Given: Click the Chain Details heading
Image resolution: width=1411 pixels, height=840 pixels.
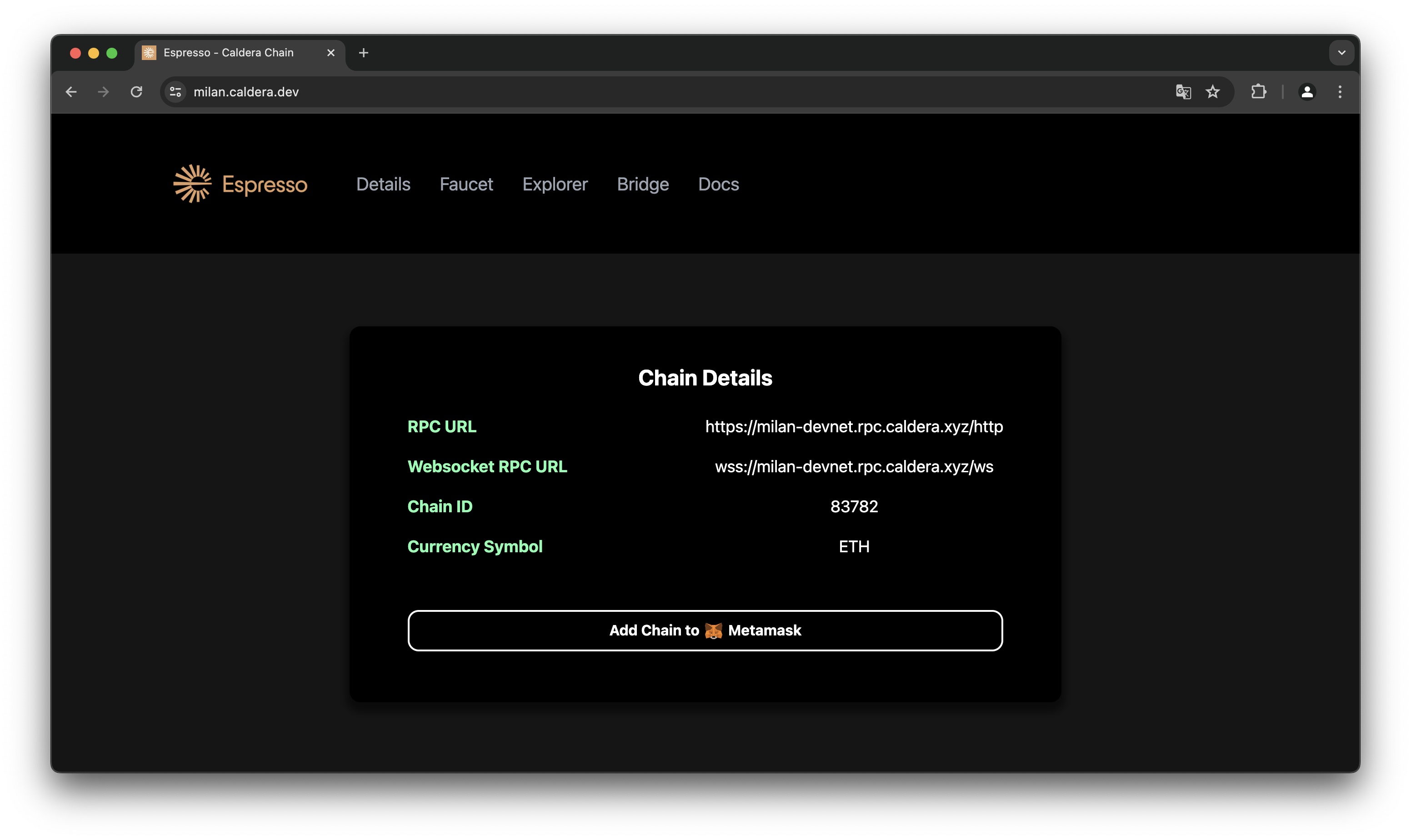Looking at the screenshot, I should pos(705,378).
